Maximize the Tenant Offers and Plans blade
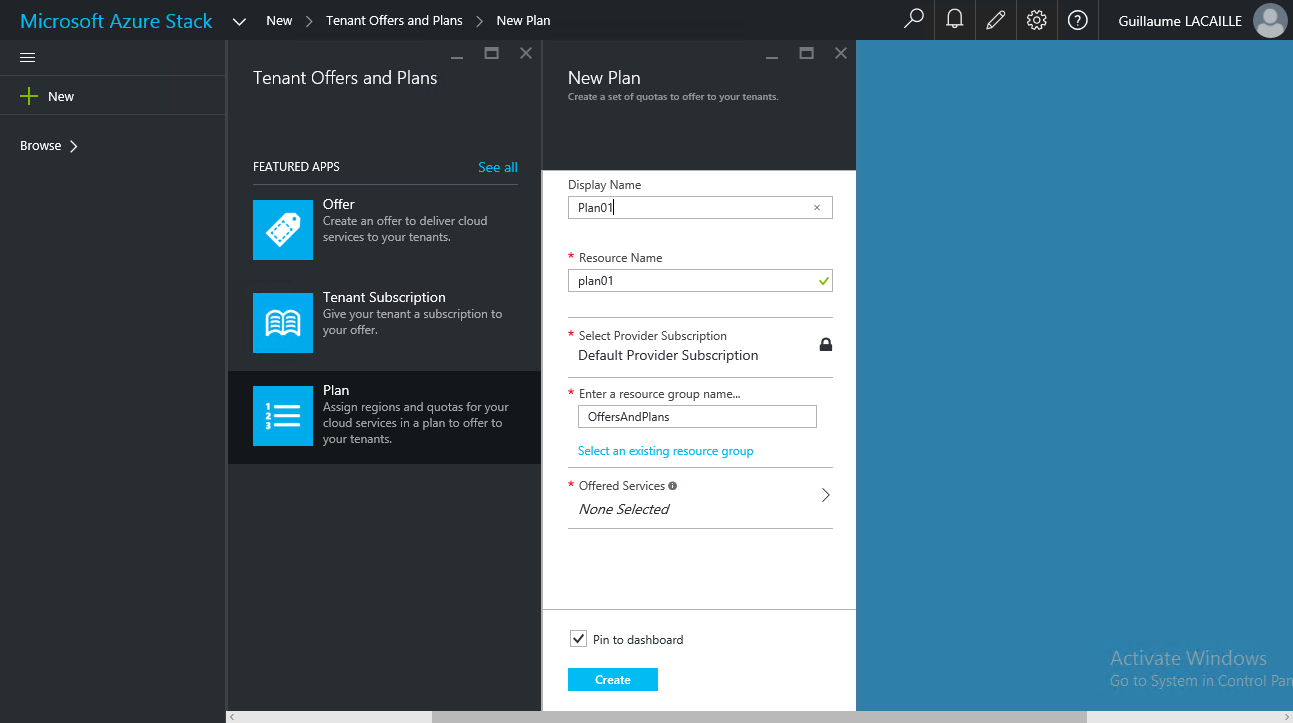This screenshot has width=1293, height=723. point(492,53)
